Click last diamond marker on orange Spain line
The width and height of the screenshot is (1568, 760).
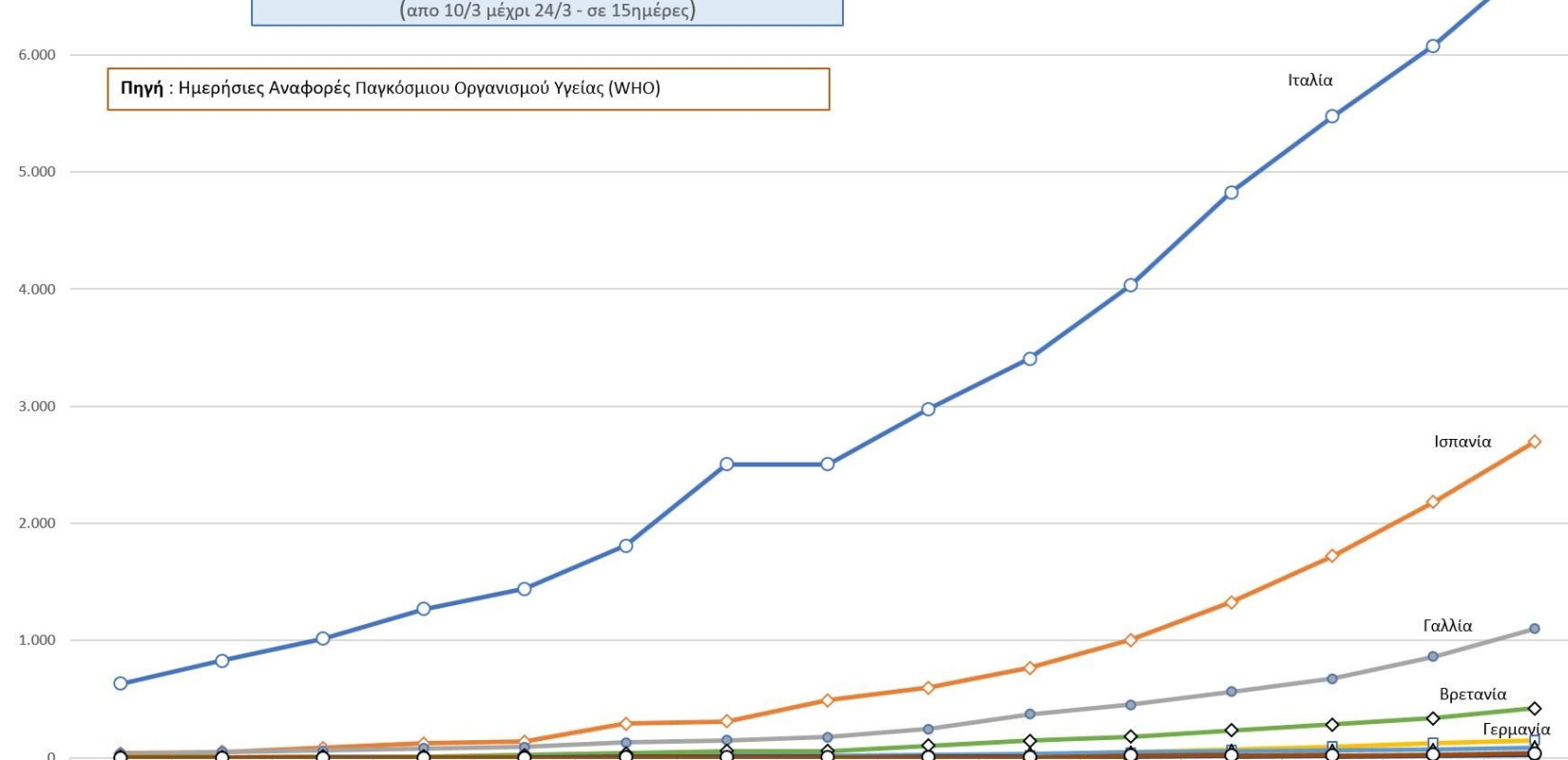(1534, 442)
